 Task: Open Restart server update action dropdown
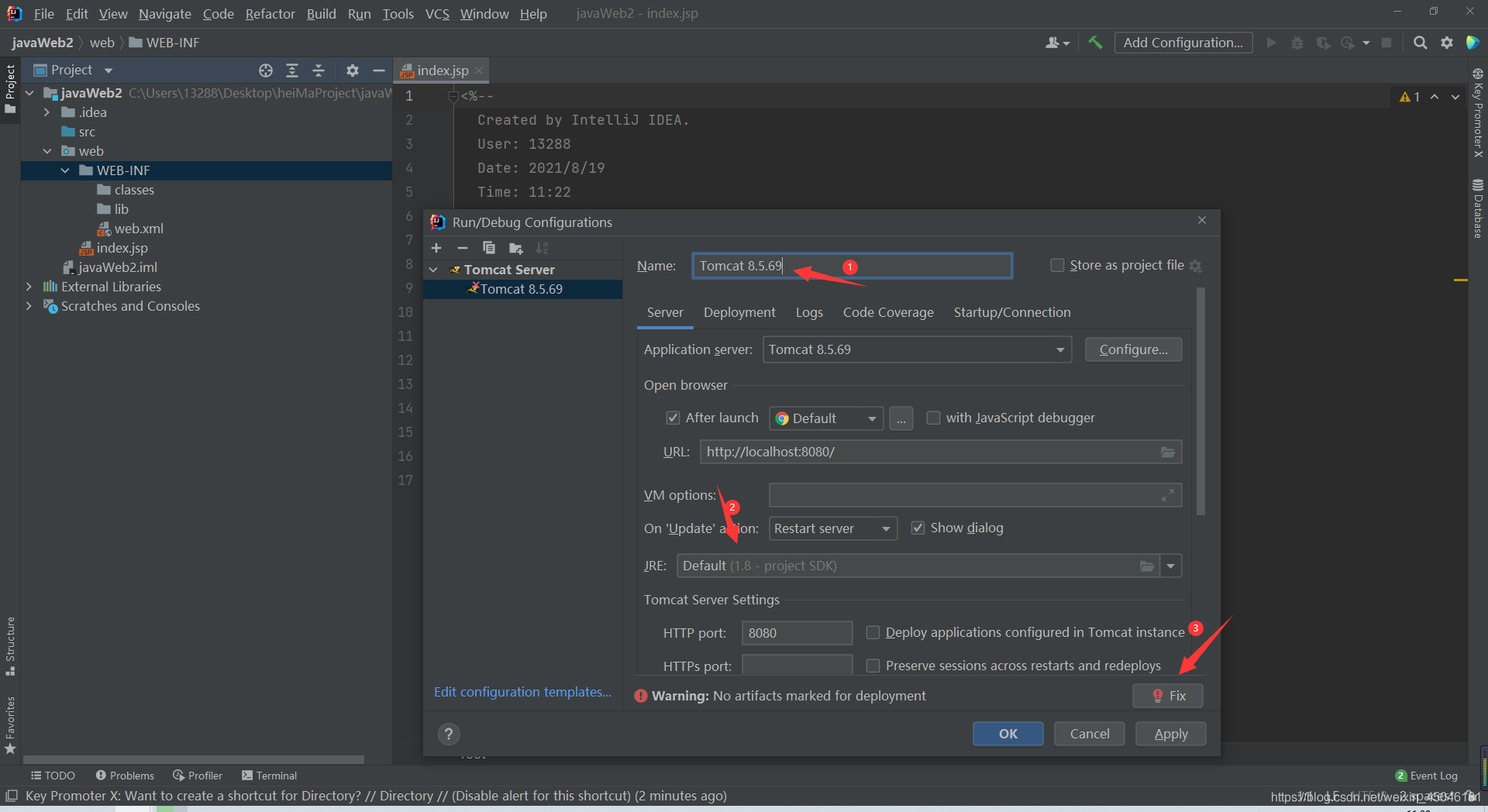pos(833,528)
